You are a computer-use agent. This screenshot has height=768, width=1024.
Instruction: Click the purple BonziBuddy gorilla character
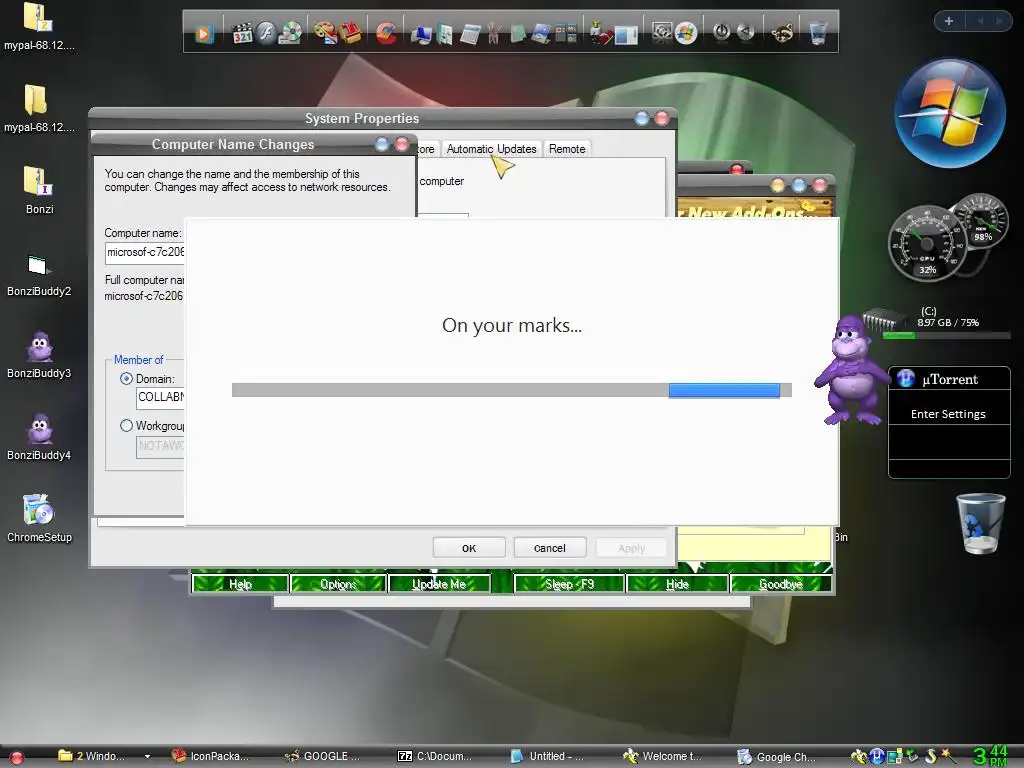[853, 371]
